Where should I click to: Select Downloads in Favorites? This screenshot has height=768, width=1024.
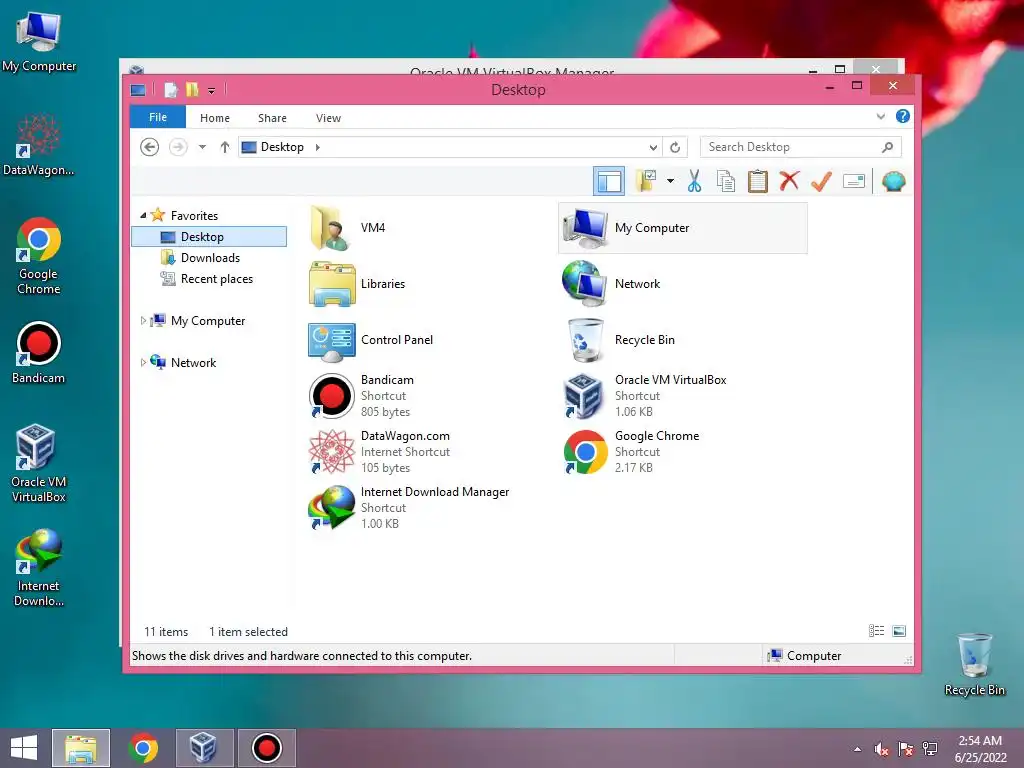pyautogui.click(x=209, y=257)
